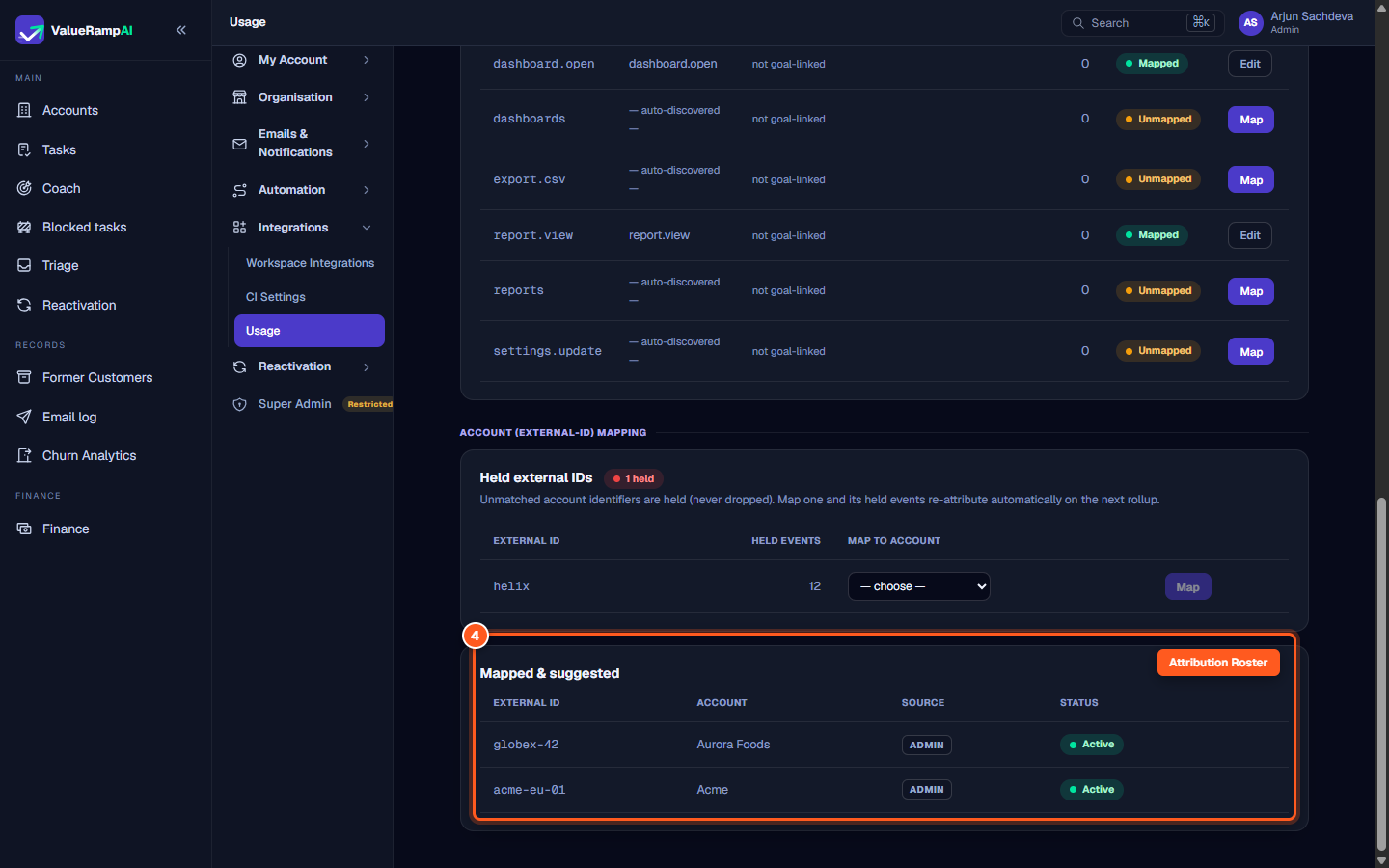Click the Triage inbox icon
Screen dimensions: 1389x868
pos(24,265)
